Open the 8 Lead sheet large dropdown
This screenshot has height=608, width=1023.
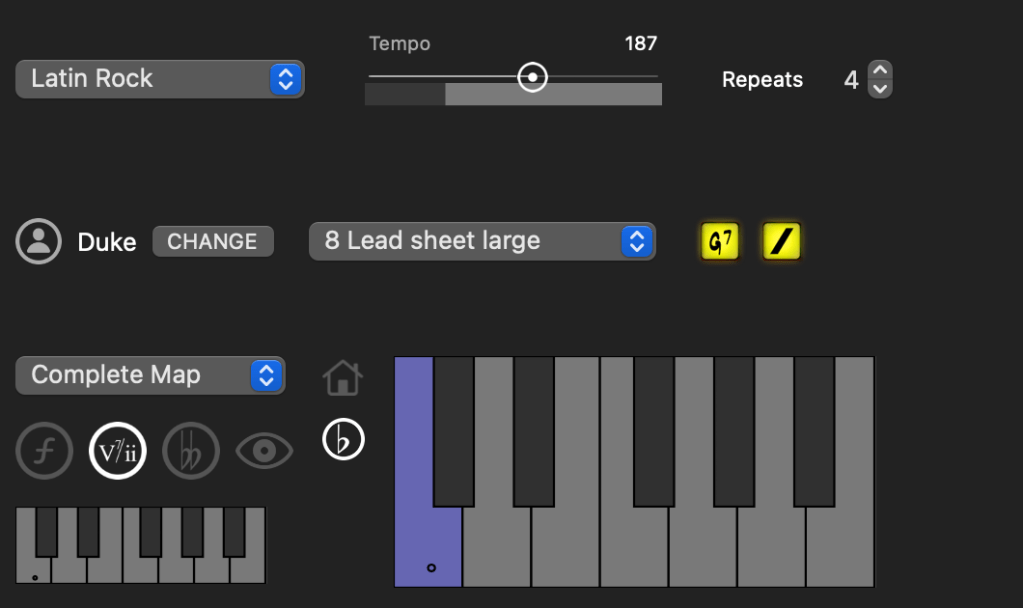click(482, 241)
